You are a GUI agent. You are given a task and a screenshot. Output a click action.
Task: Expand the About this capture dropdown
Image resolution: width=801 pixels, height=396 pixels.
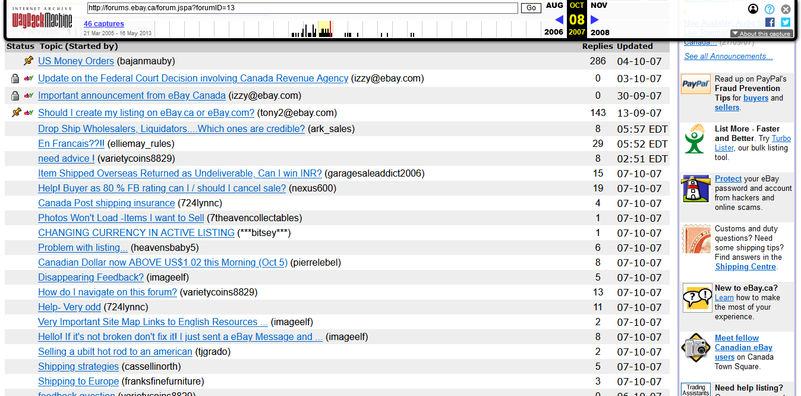761,34
